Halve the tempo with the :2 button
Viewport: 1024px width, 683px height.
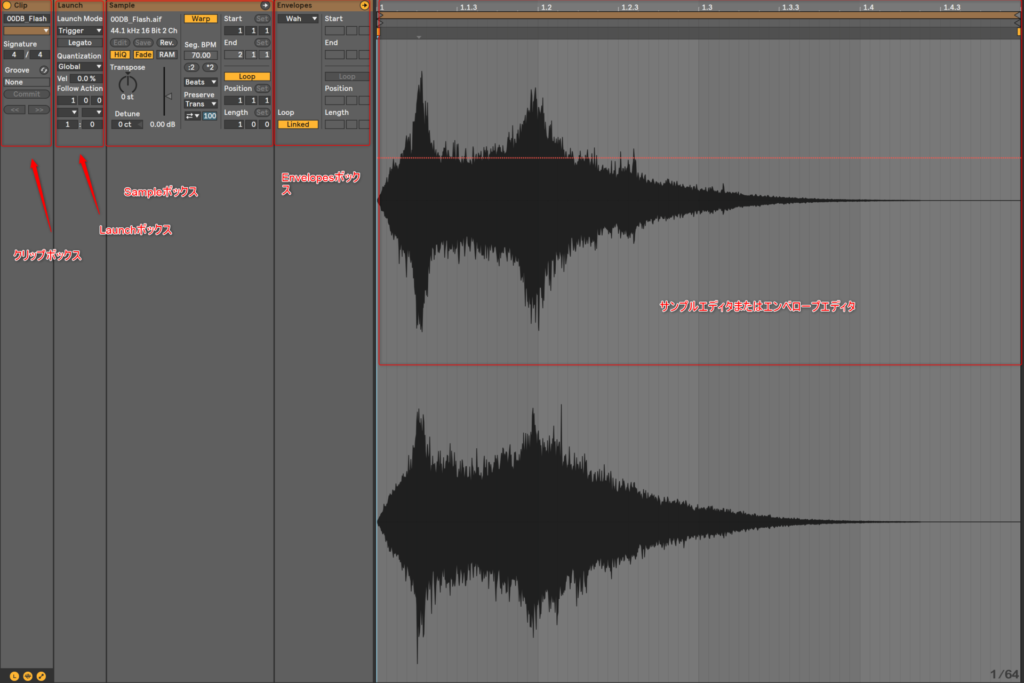tap(192, 67)
